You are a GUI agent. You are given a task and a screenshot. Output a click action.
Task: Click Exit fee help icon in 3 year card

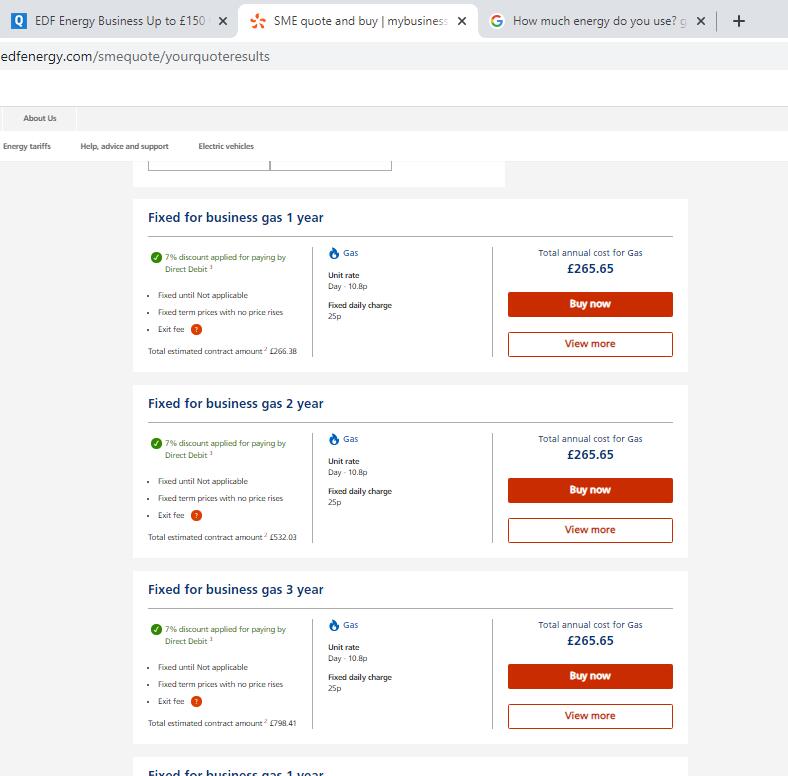click(x=196, y=701)
